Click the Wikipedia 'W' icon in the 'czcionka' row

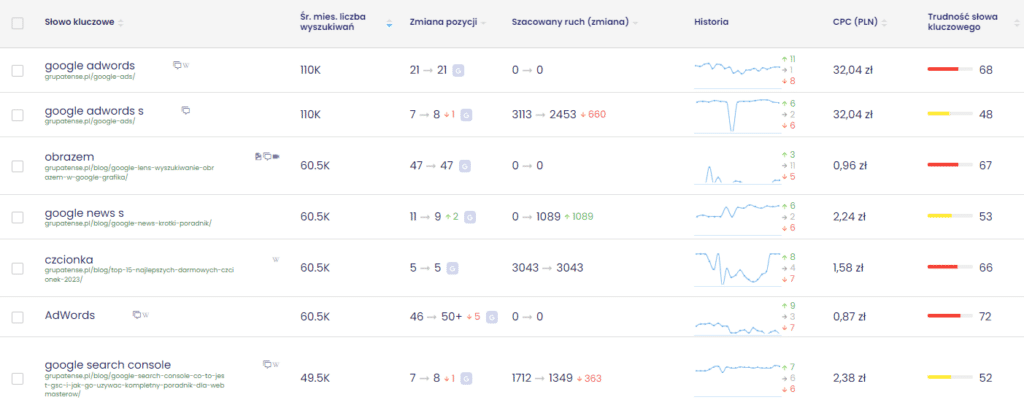(x=276, y=259)
